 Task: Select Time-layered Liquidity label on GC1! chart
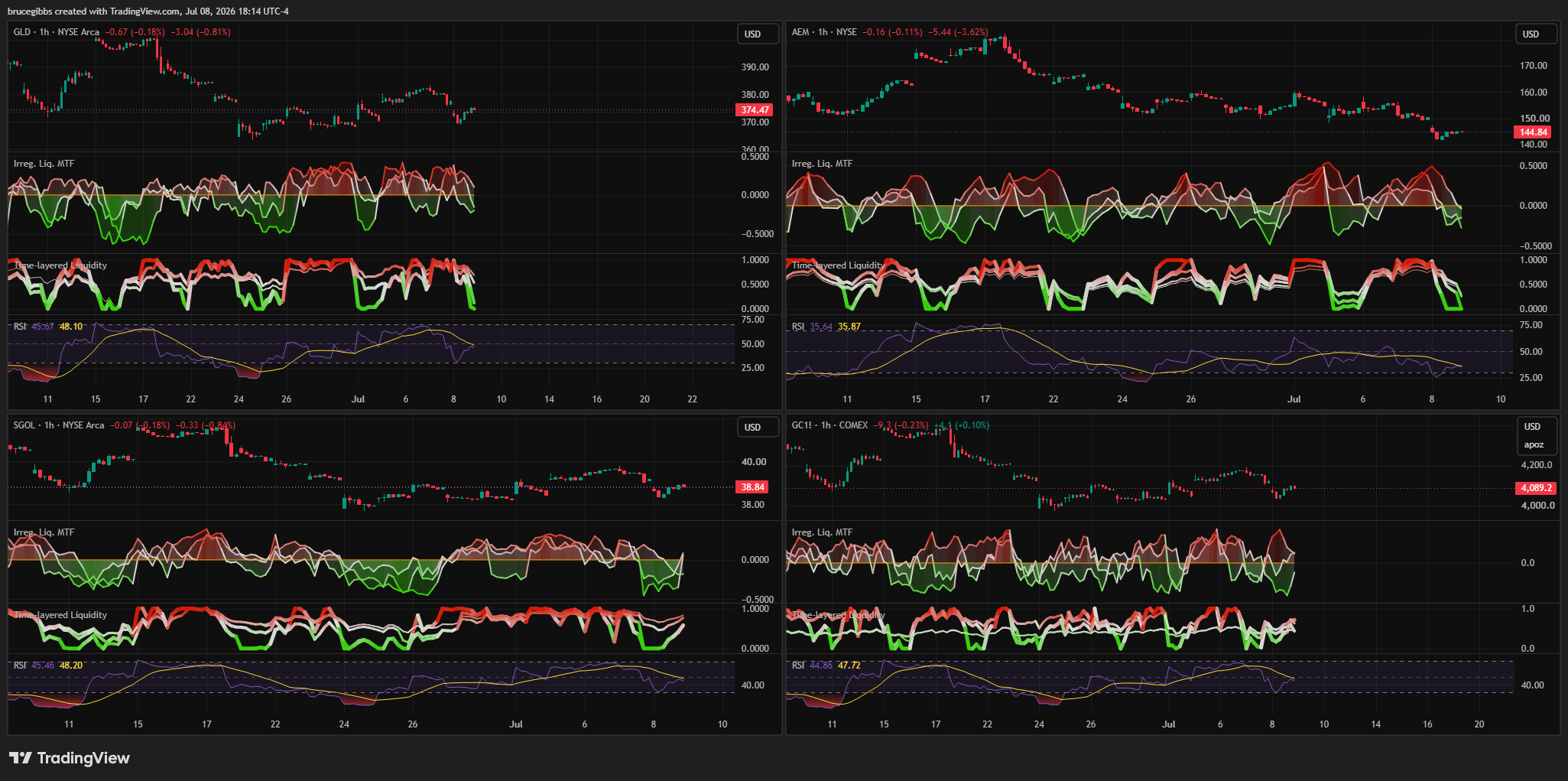839,615
